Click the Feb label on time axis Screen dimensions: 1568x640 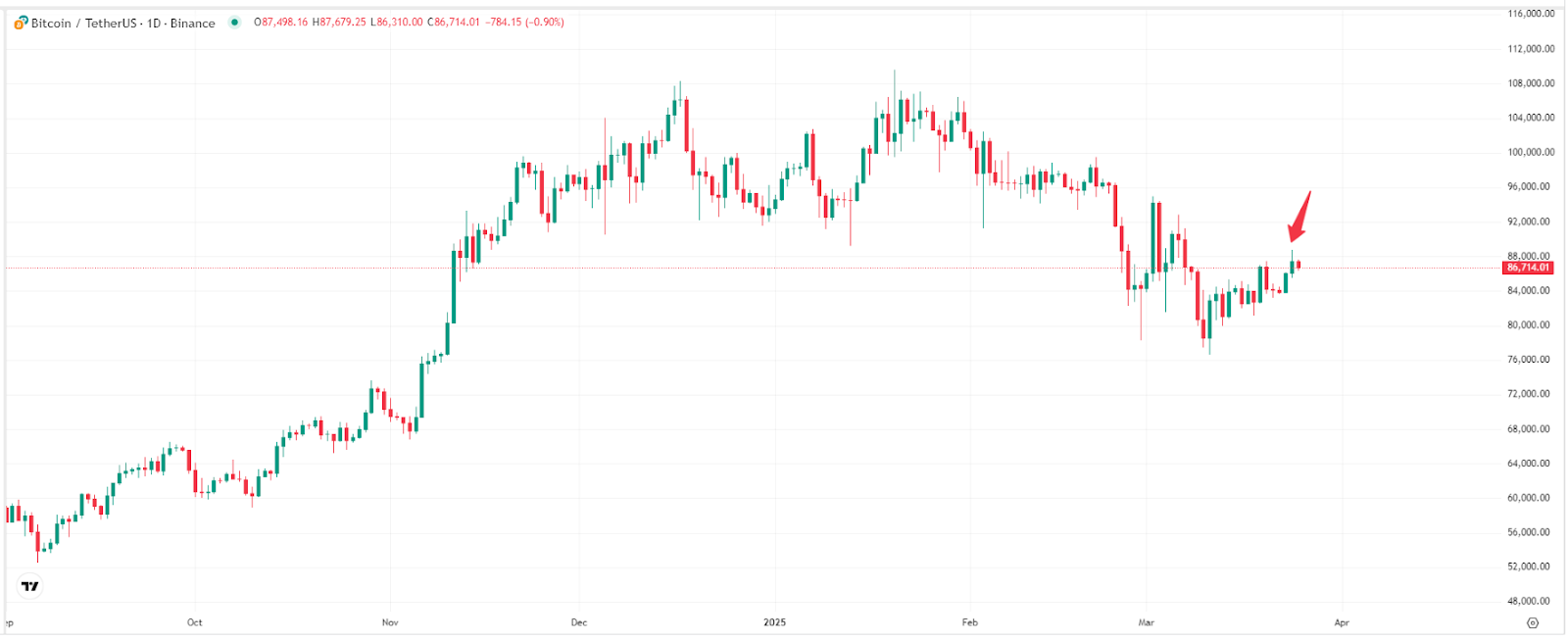(969, 622)
